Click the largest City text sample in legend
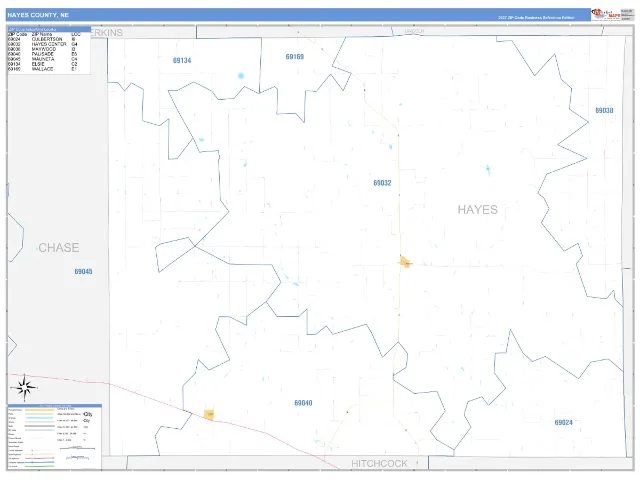640x480 pixels. [x=88, y=414]
